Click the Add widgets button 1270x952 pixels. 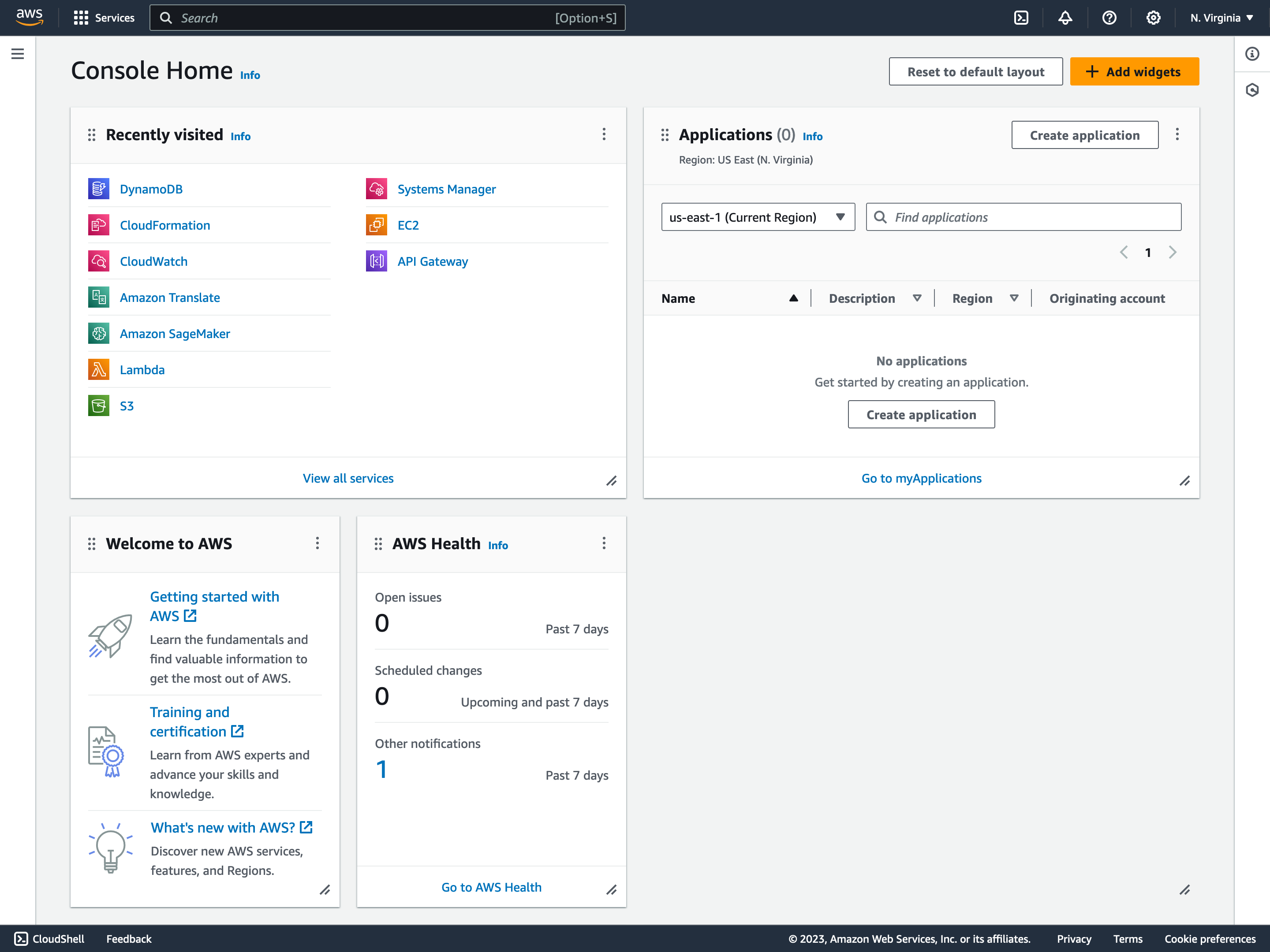point(1134,72)
